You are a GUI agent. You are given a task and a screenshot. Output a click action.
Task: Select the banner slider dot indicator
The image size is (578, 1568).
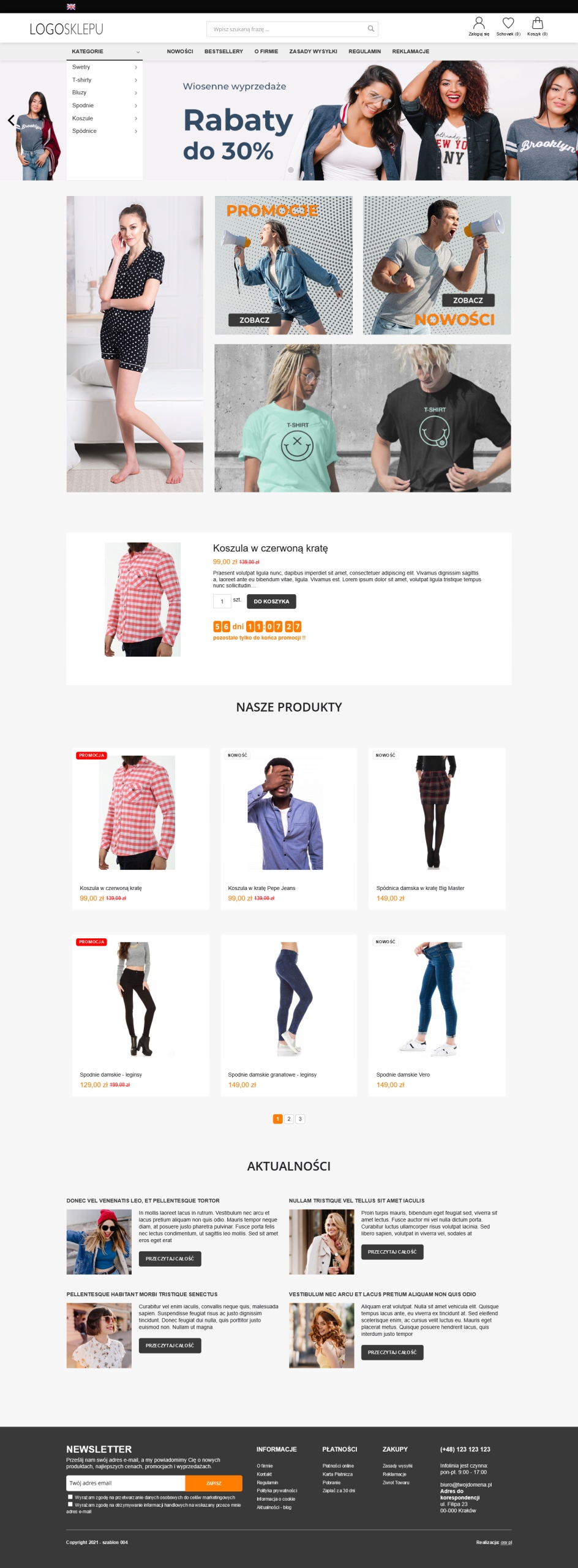tap(291, 170)
